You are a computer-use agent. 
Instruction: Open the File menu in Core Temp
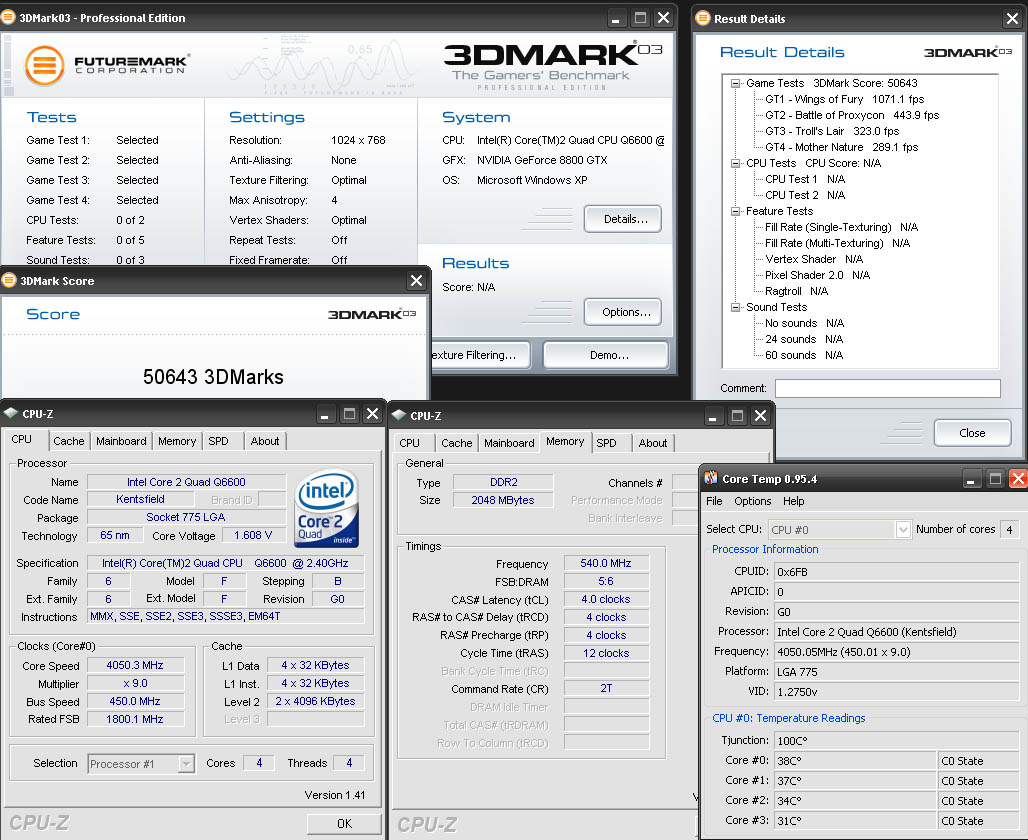[x=714, y=501]
